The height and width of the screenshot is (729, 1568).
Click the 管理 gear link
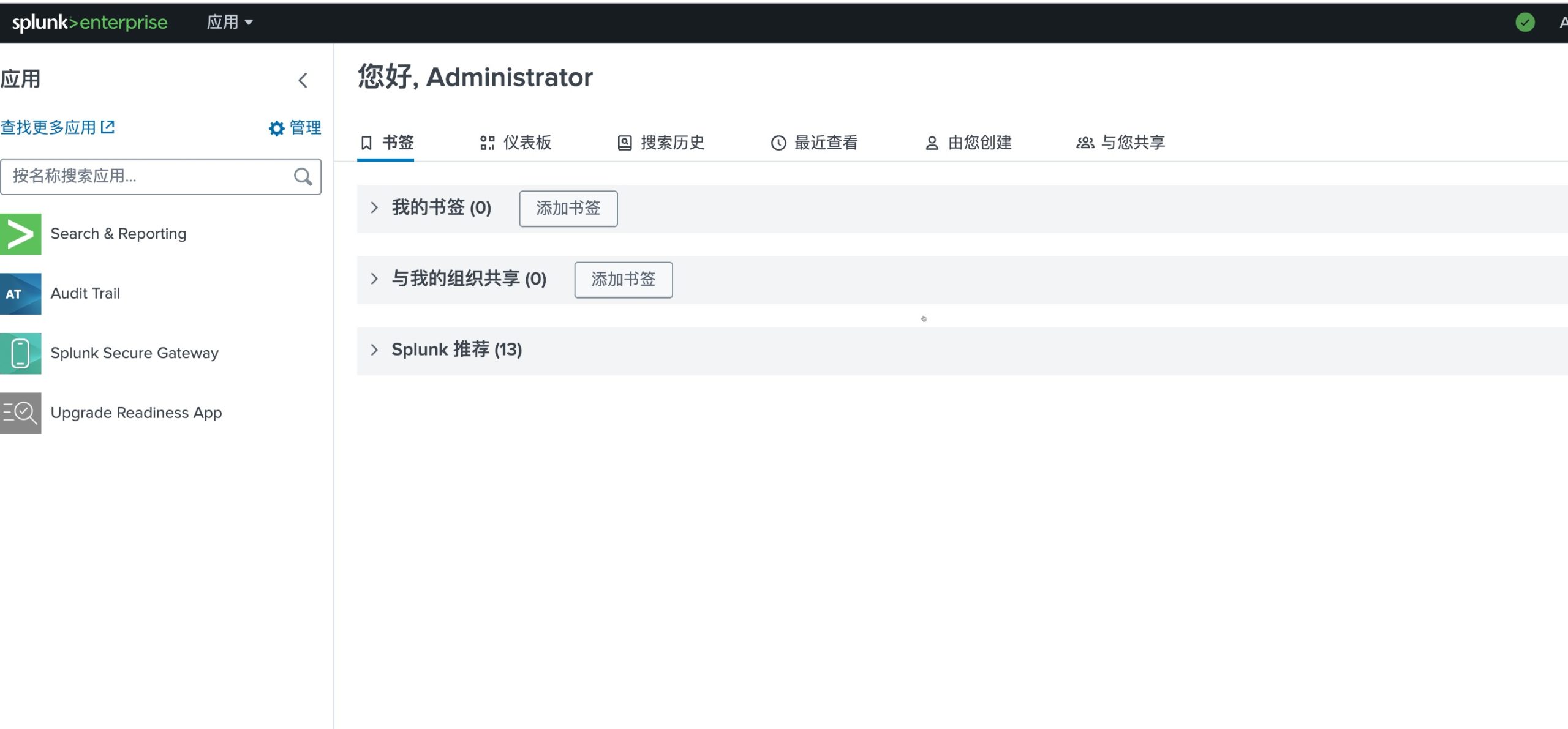click(x=295, y=128)
